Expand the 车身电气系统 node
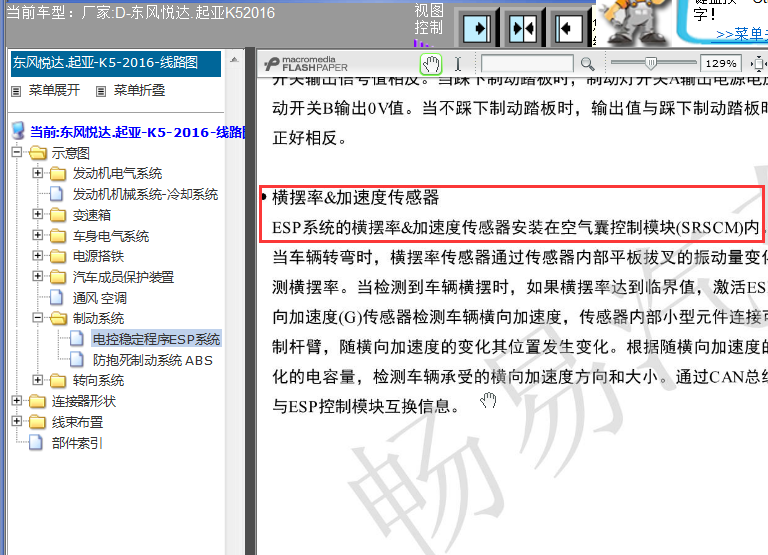The width and height of the screenshot is (768, 555). (37, 235)
